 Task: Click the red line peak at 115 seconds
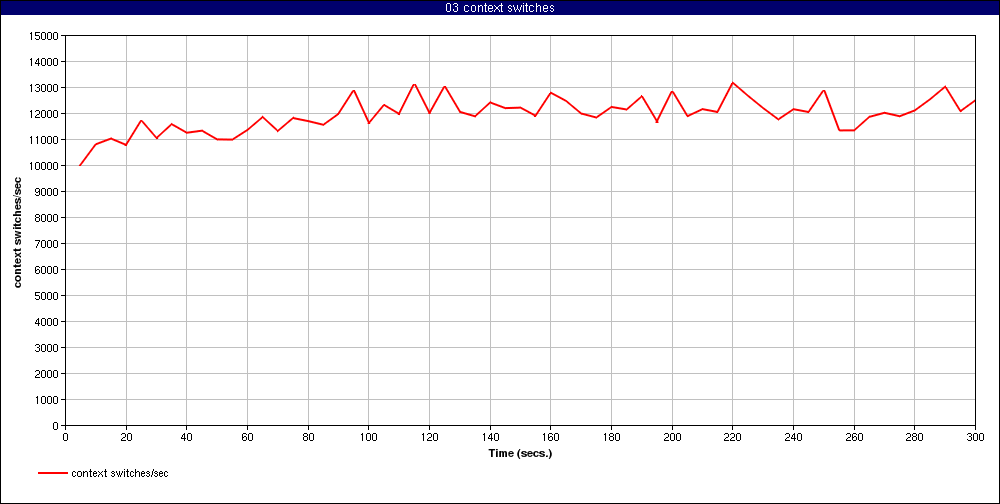tap(414, 84)
